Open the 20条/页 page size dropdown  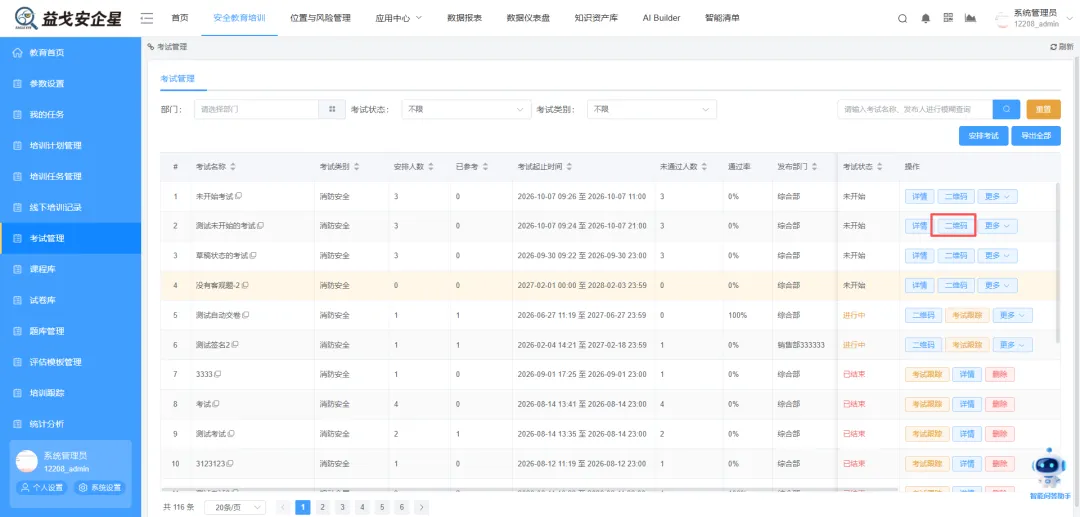[236, 507]
